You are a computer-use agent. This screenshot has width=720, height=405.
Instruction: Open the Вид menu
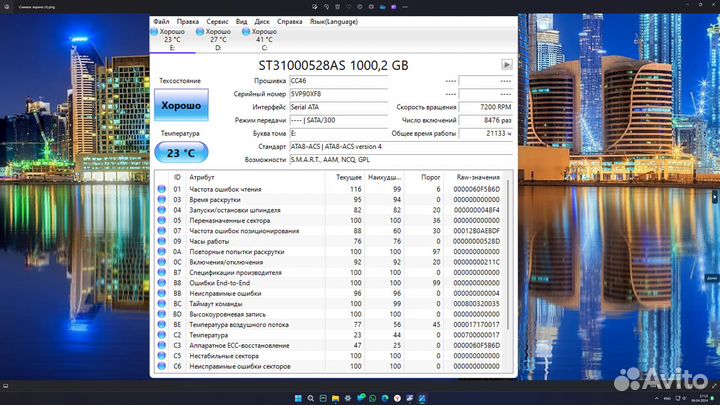[x=242, y=22]
